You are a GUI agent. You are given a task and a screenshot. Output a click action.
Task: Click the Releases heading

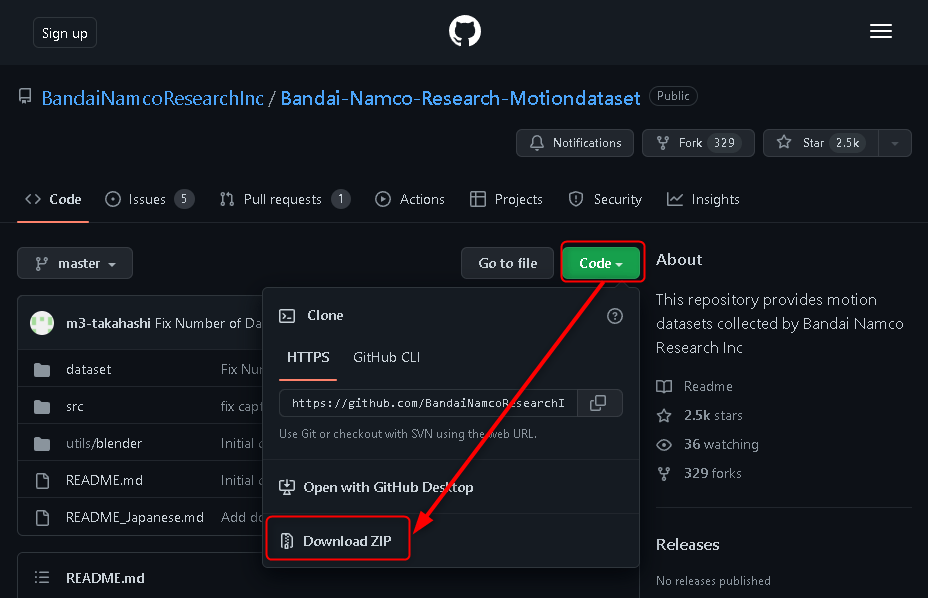point(688,545)
